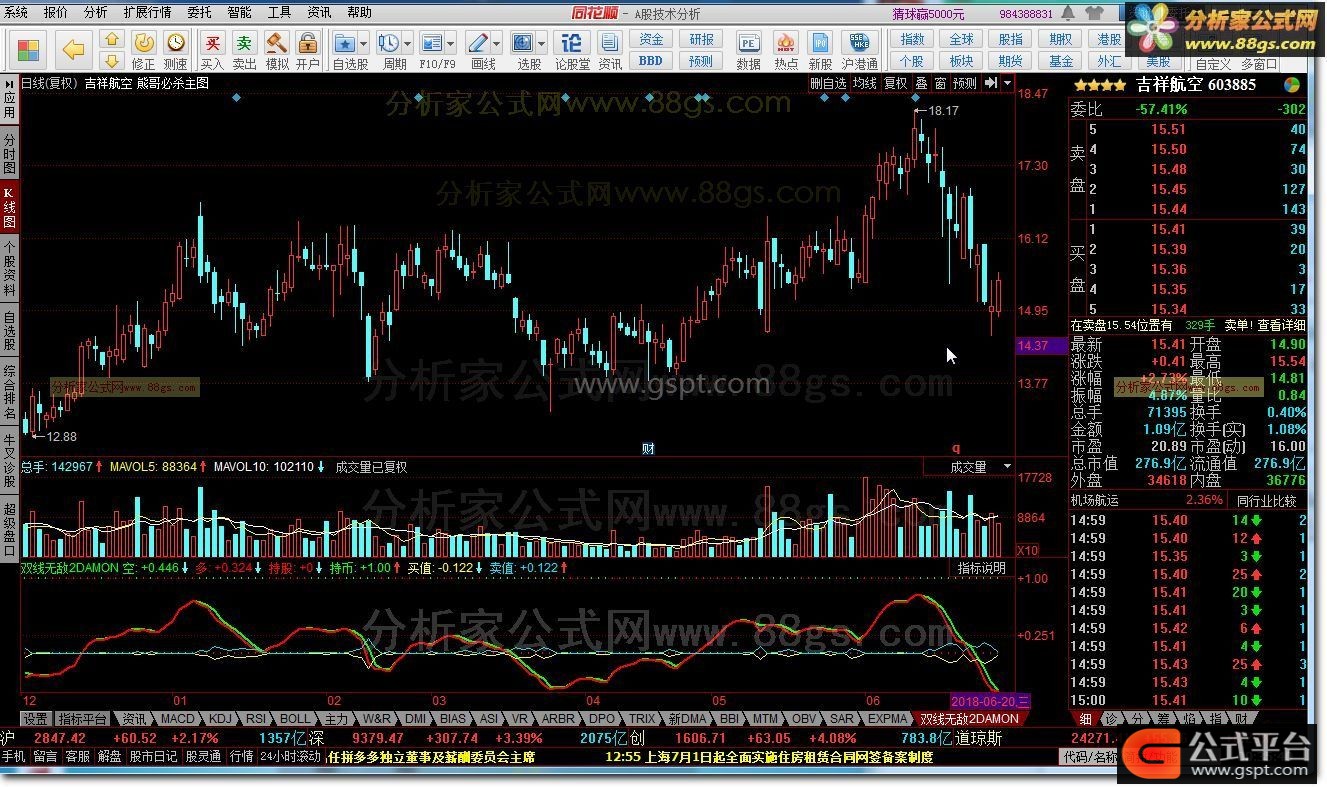1327x787 pixels.
Task: Select the 分时图 side tab
Action: click(9, 155)
